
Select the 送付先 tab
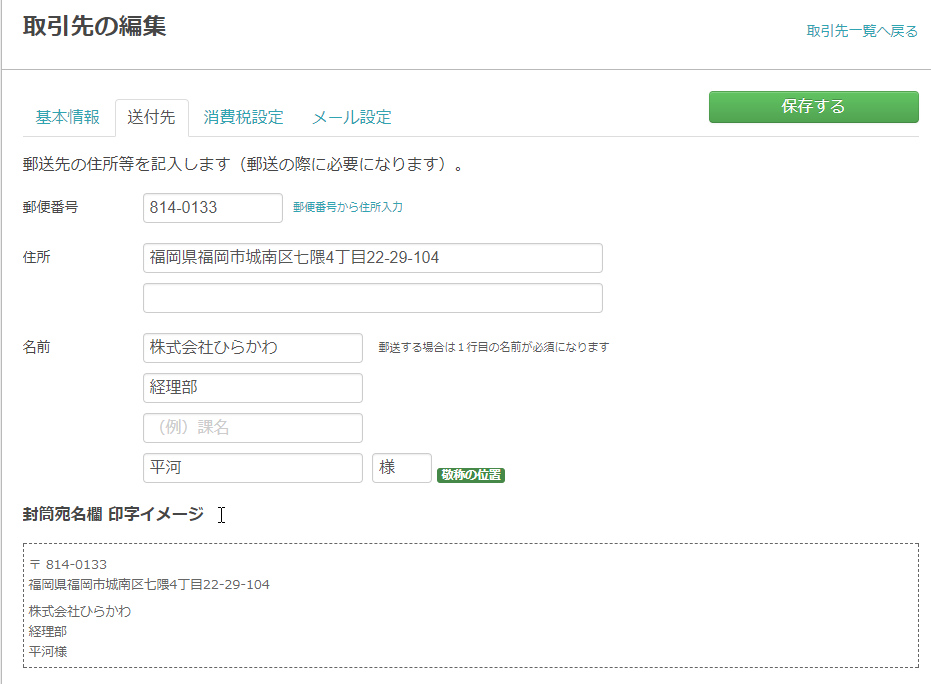pos(151,117)
